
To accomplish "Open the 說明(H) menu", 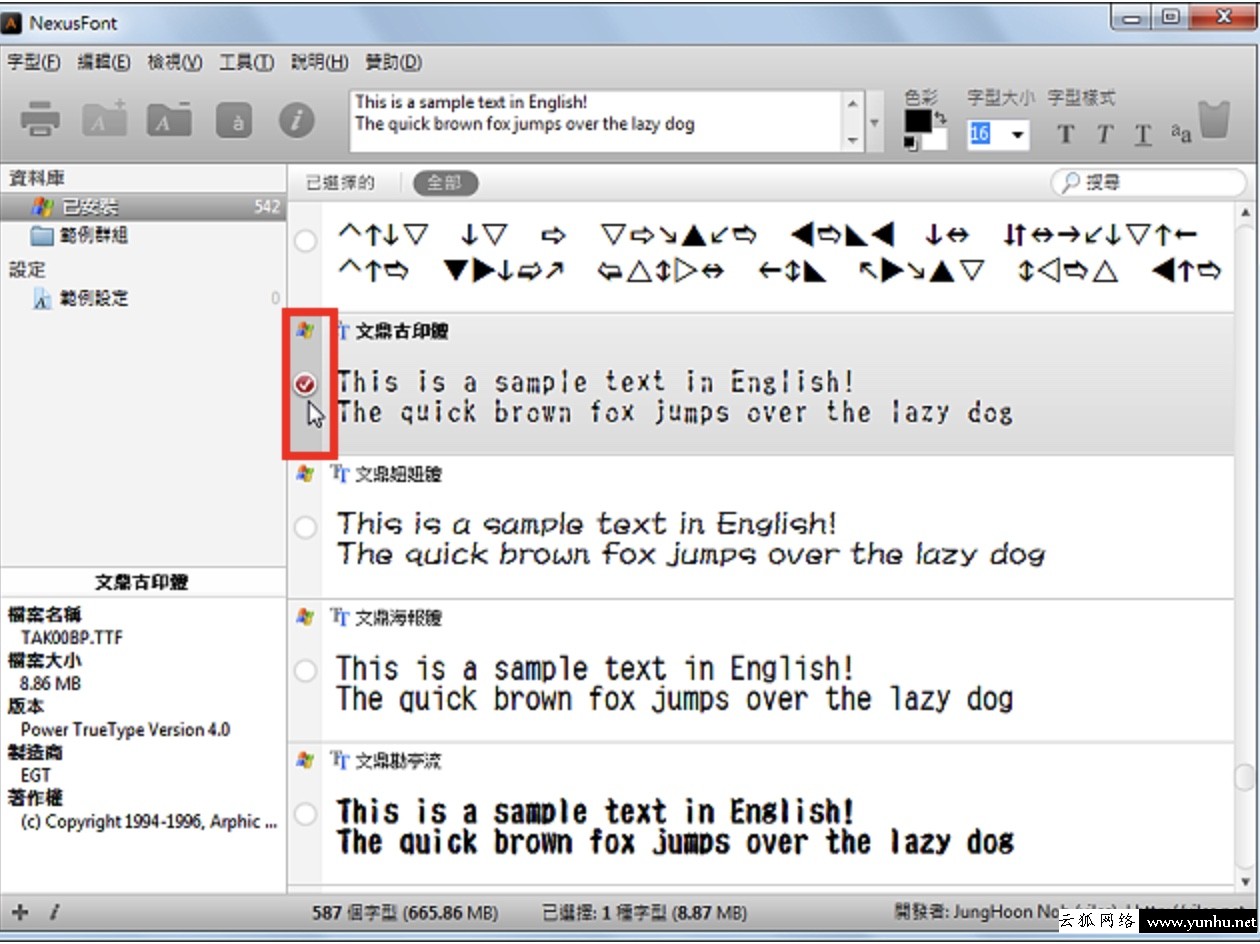I will [319, 62].
